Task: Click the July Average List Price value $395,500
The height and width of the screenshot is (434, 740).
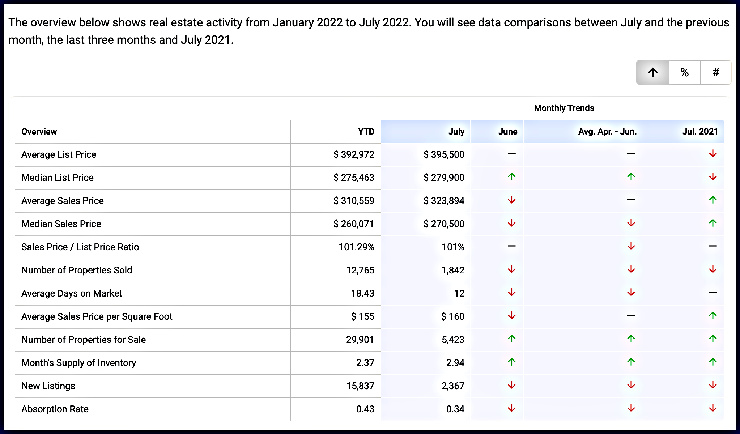Action: [444, 155]
